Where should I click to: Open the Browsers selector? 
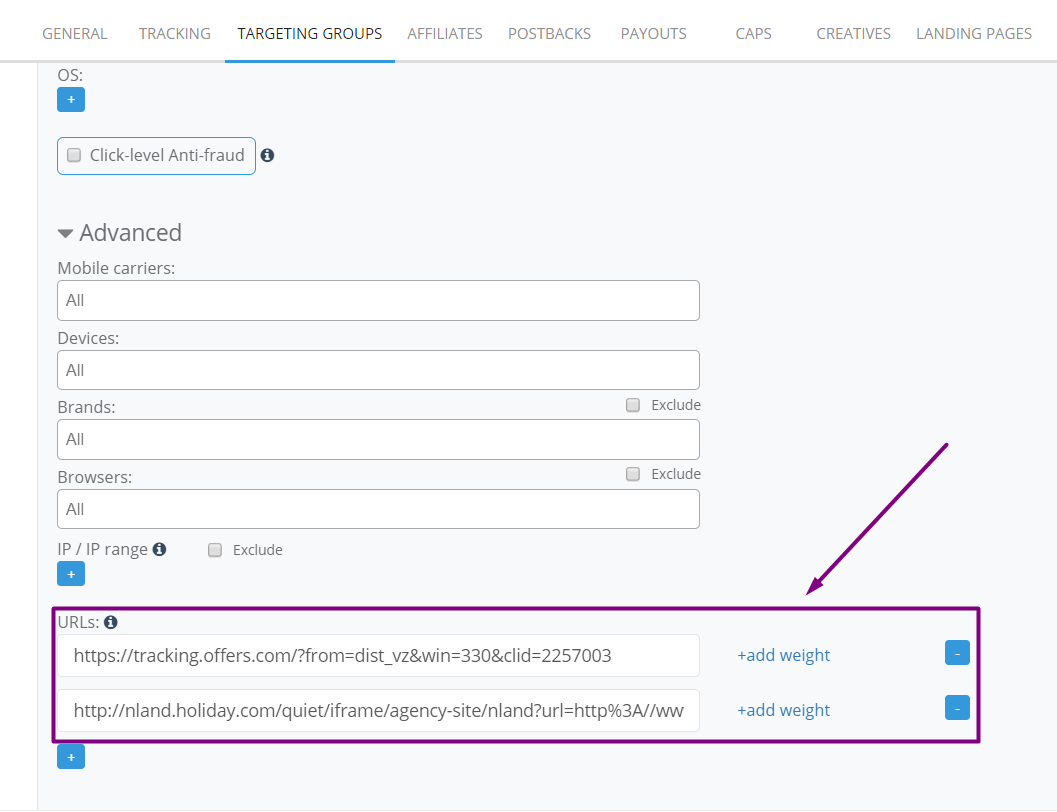coord(378,509)
